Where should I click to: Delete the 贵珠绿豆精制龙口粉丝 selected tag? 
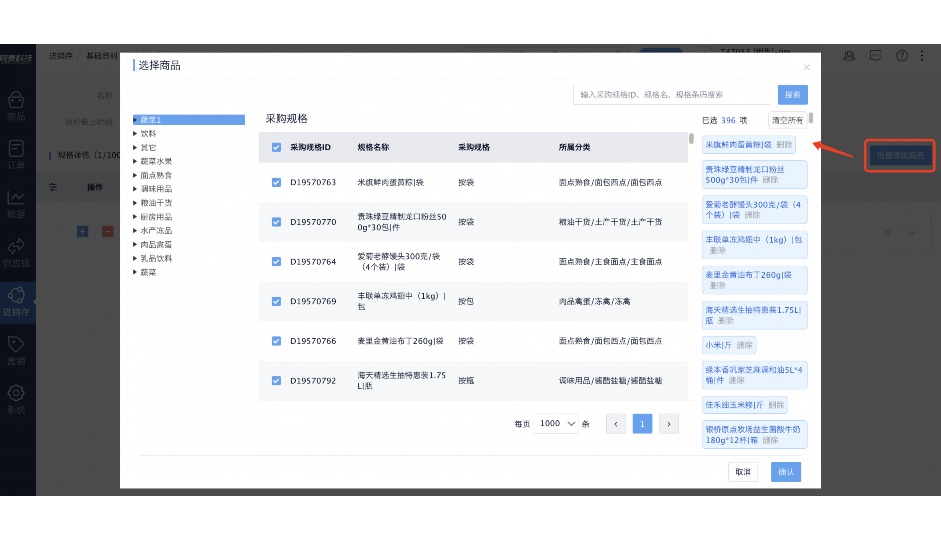(770, 179)
